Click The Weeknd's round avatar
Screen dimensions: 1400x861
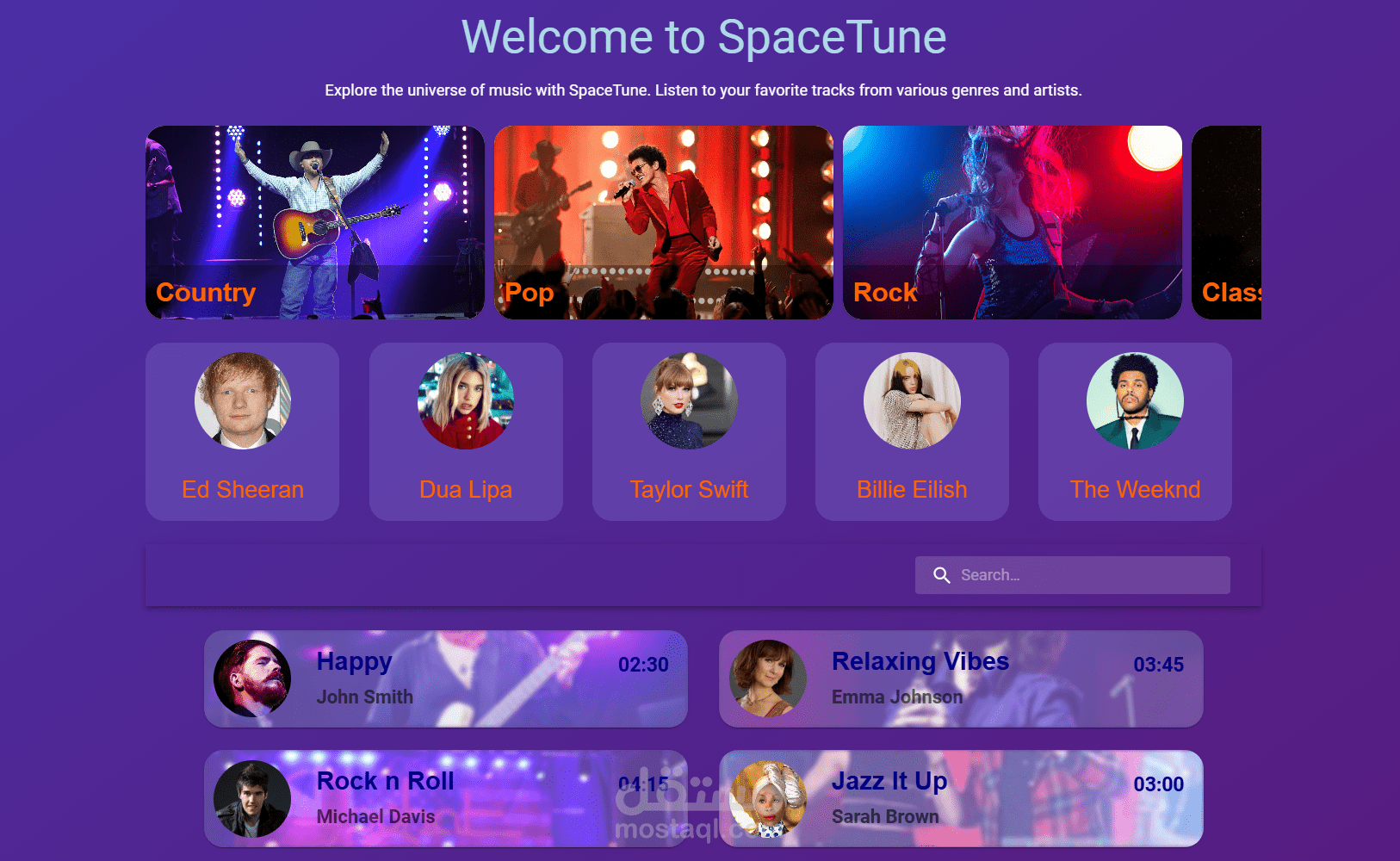[x=1135, y=400]
